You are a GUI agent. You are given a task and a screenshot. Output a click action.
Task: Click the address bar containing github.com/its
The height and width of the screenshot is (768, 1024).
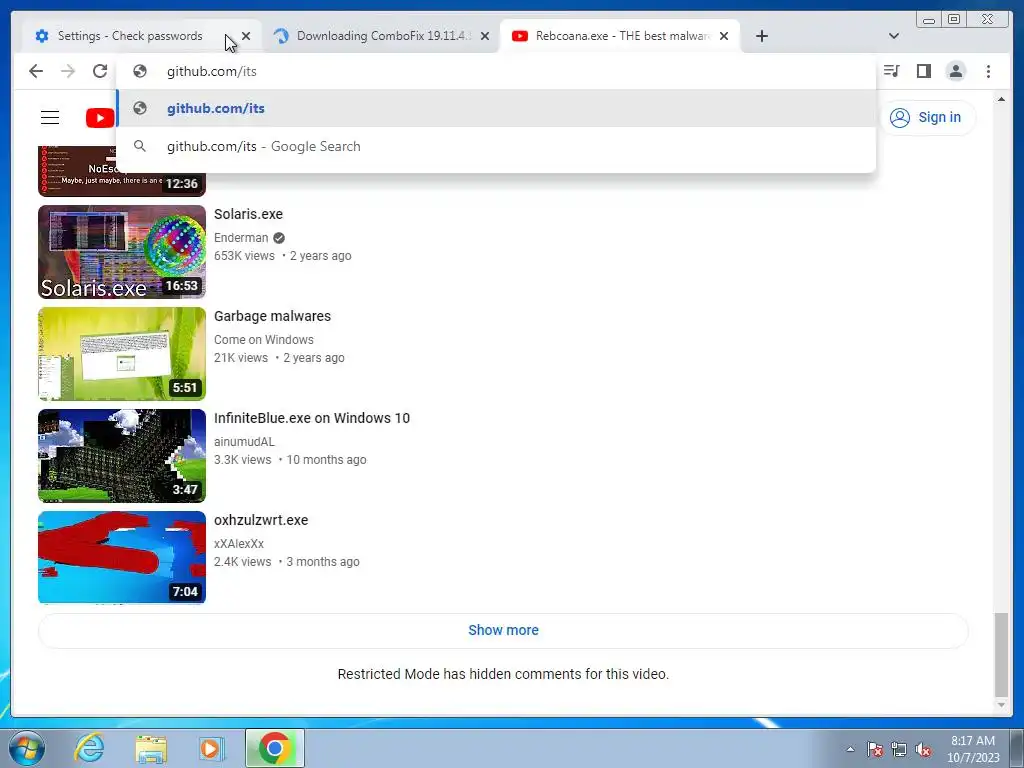pos(496,71)
